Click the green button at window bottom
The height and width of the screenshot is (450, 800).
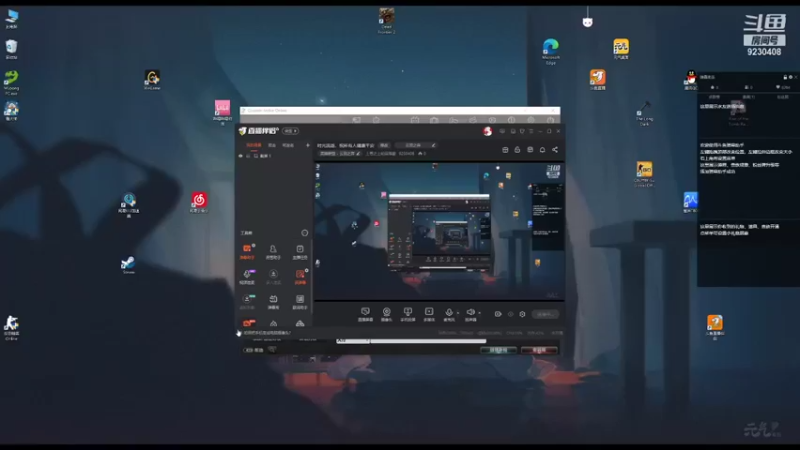[498, 351]
